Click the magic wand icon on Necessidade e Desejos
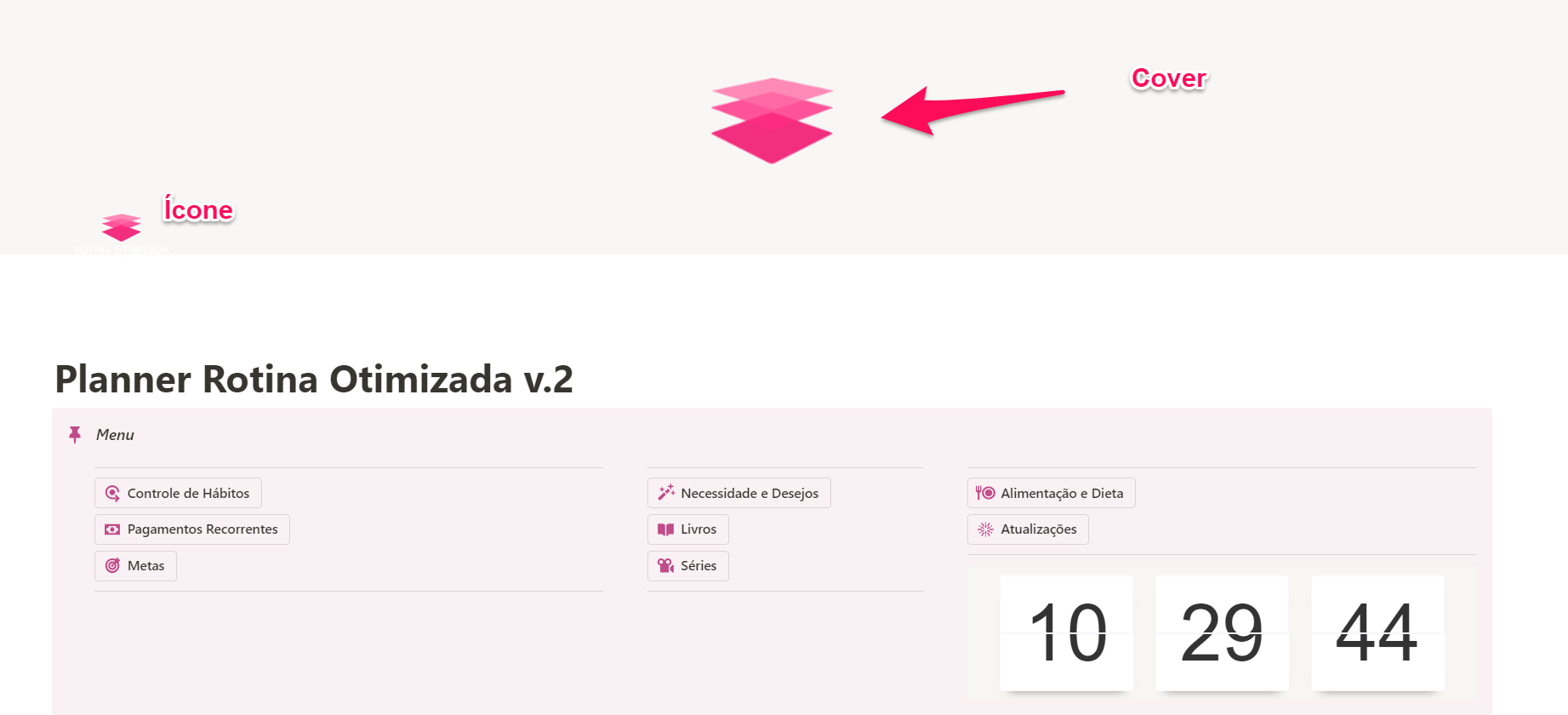The width and height of the screenshot is (1568, 715). (664, 493)
